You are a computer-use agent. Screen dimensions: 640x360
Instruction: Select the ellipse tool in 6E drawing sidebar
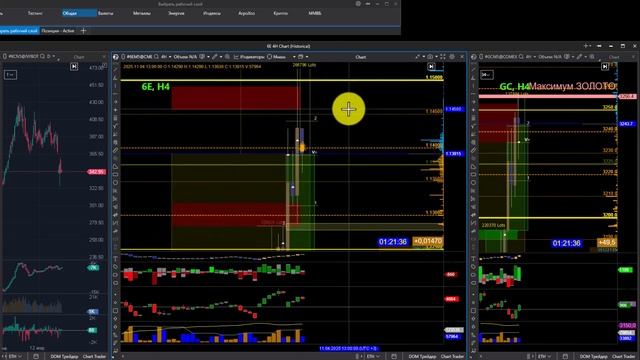(x=116, y=182)
